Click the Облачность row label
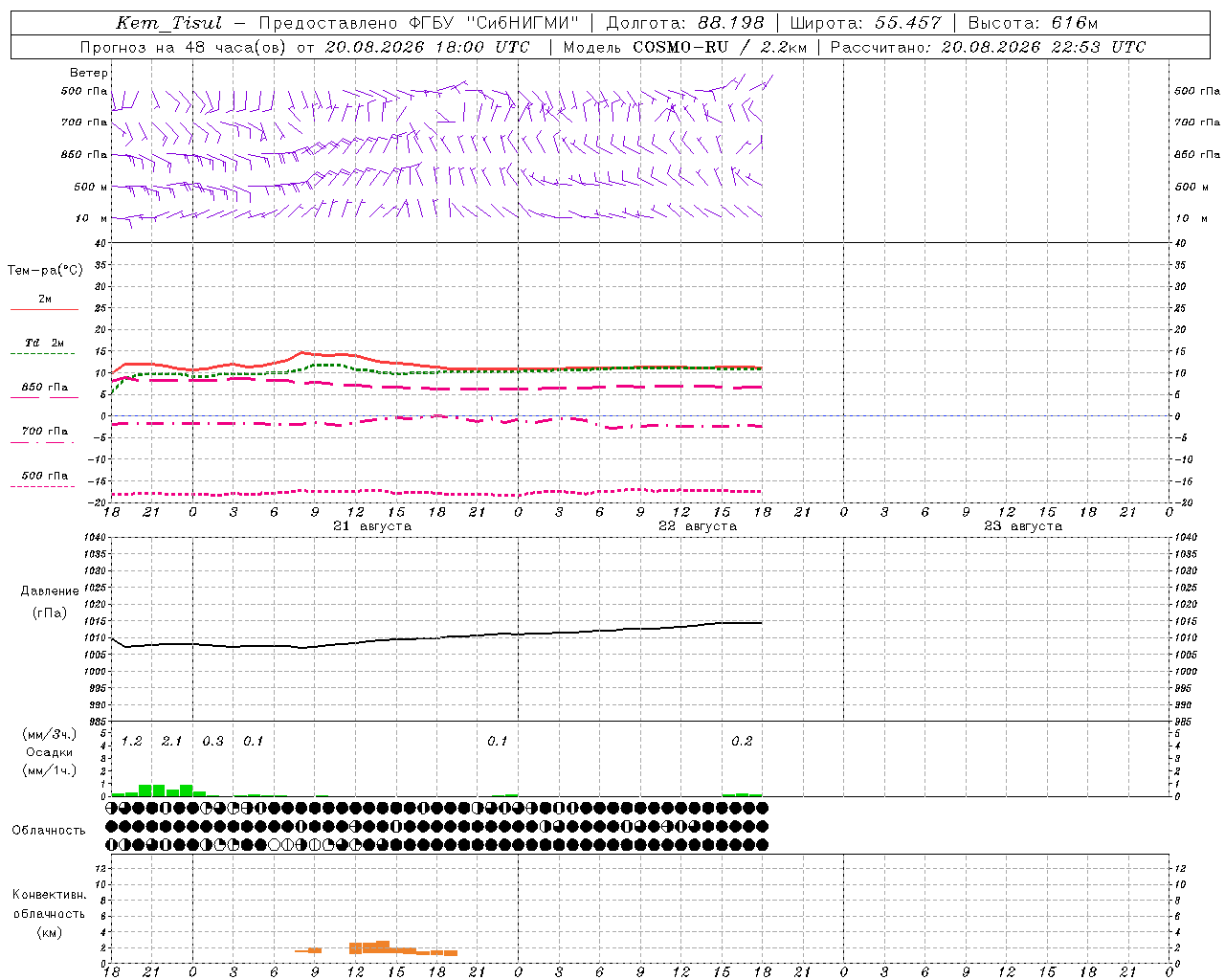This screenshot has width=1225, height=980. click(x=49, y=830)
